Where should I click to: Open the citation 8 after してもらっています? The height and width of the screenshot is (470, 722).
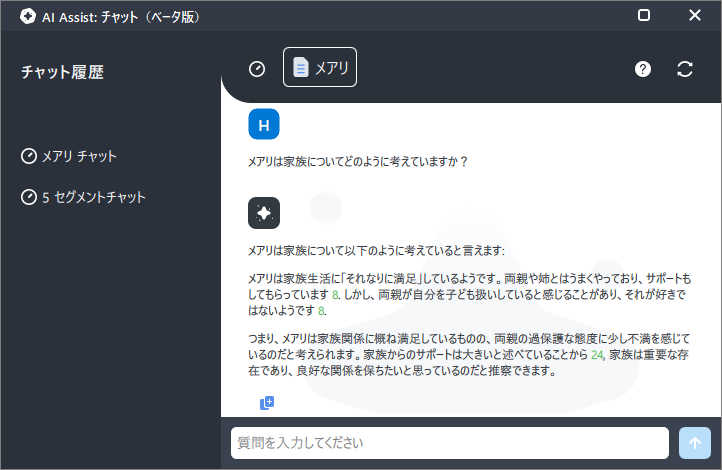tap(335, 295)
